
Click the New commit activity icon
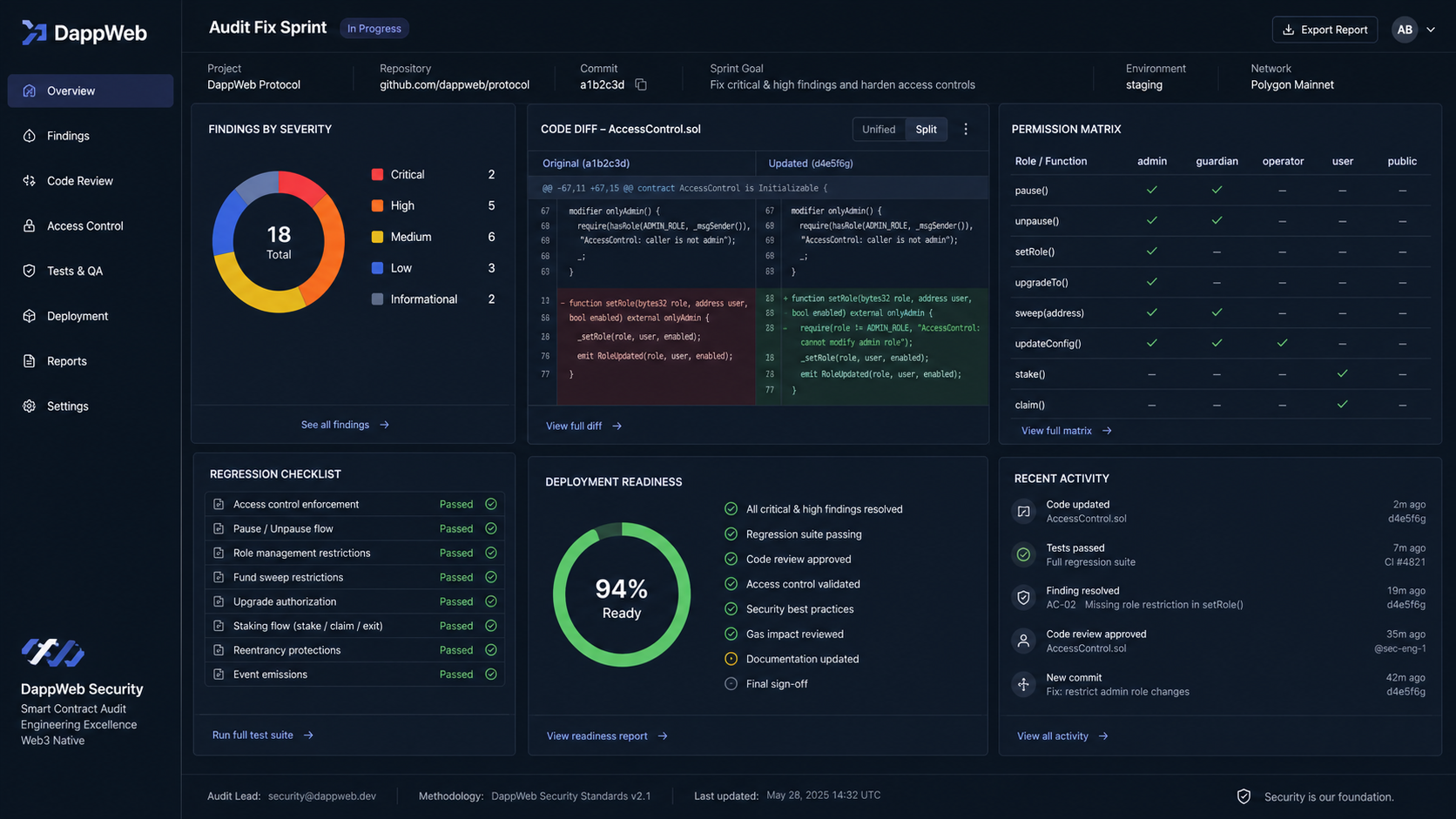(x=1024, y=685)
